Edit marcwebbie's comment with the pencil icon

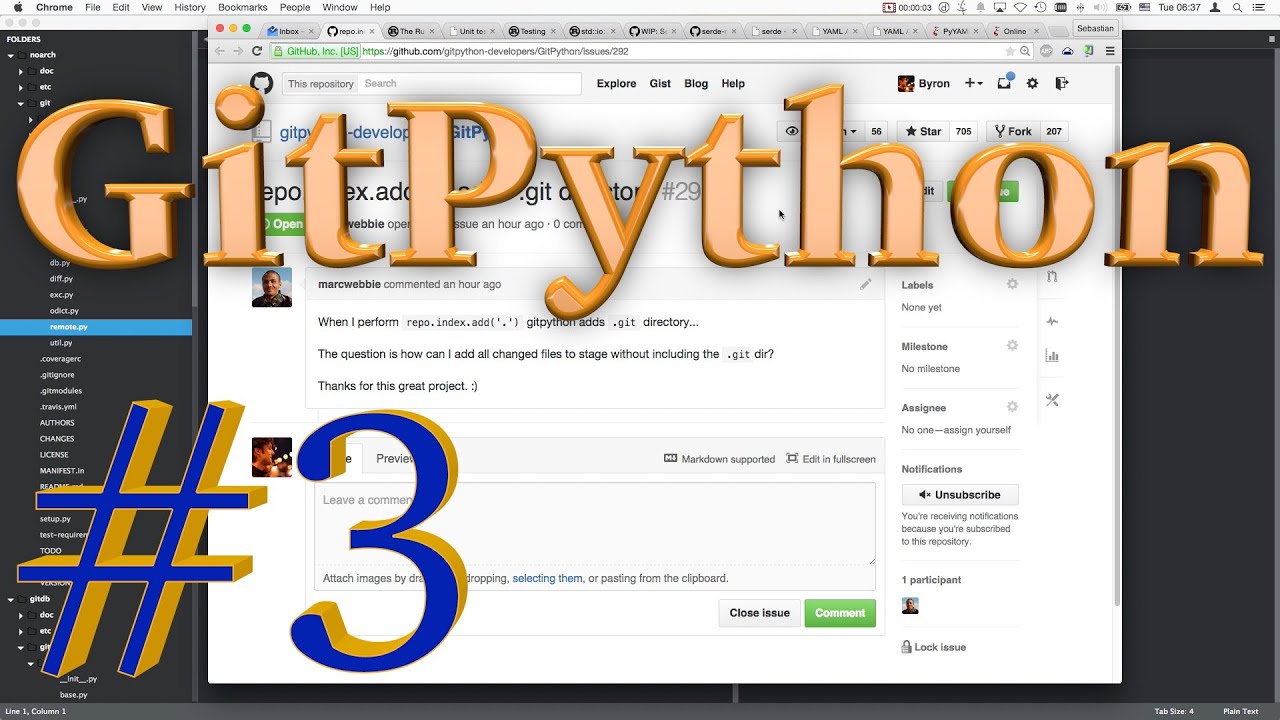[x=866, y=284]
